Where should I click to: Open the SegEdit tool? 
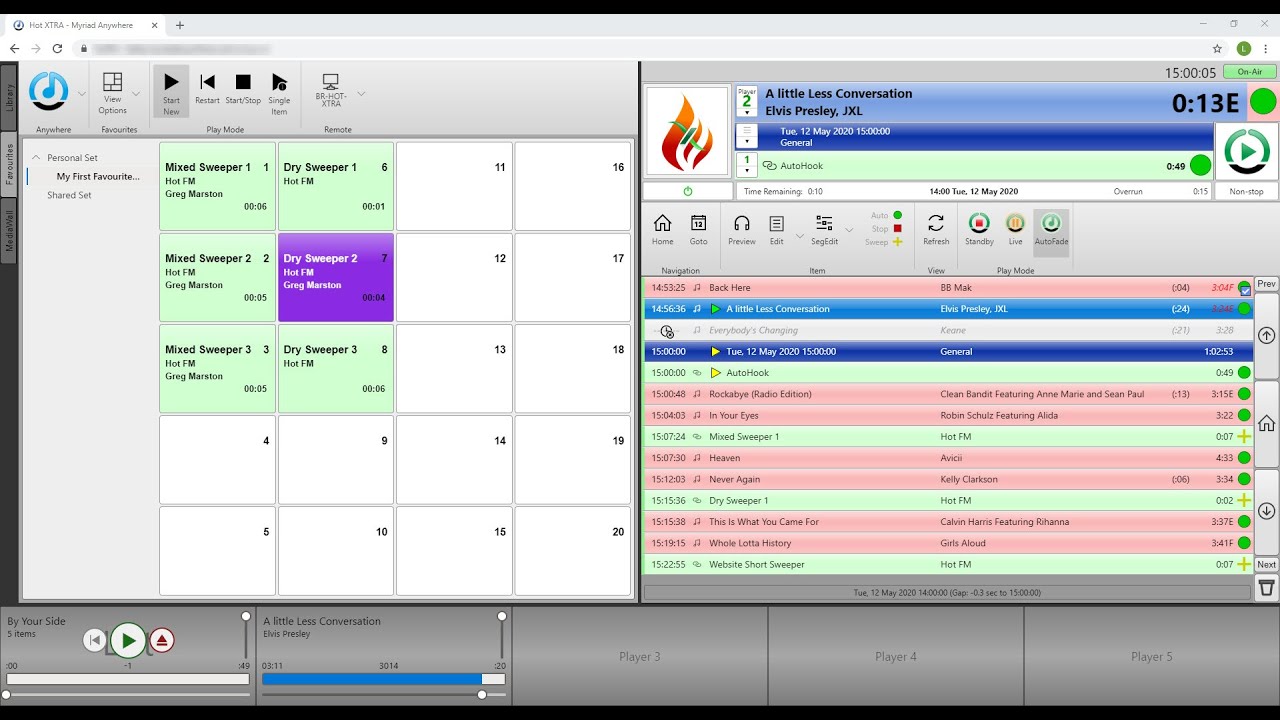coord(824,229)
